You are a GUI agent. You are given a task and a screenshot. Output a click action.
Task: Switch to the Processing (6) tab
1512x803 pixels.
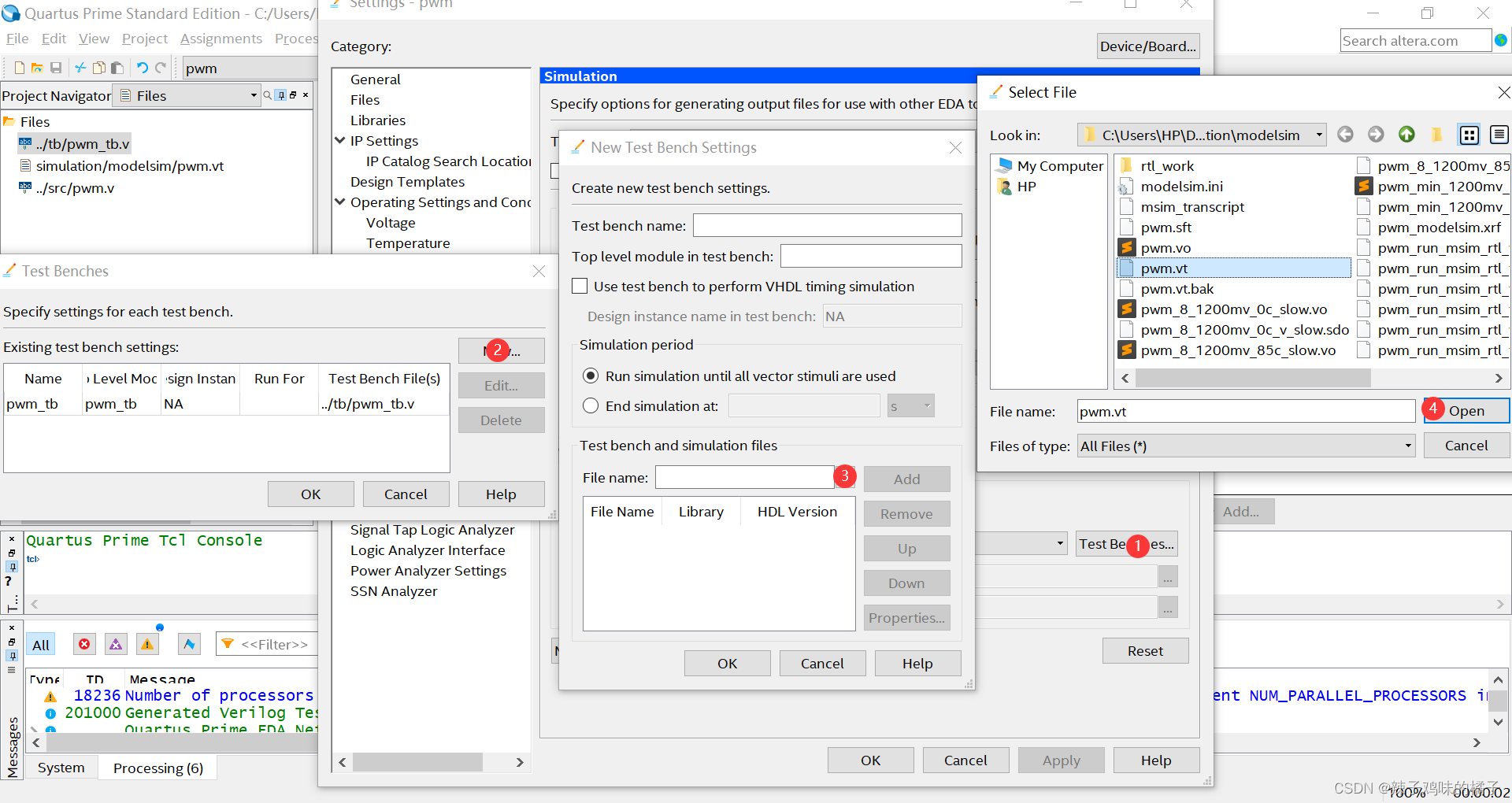coord(158,768)
